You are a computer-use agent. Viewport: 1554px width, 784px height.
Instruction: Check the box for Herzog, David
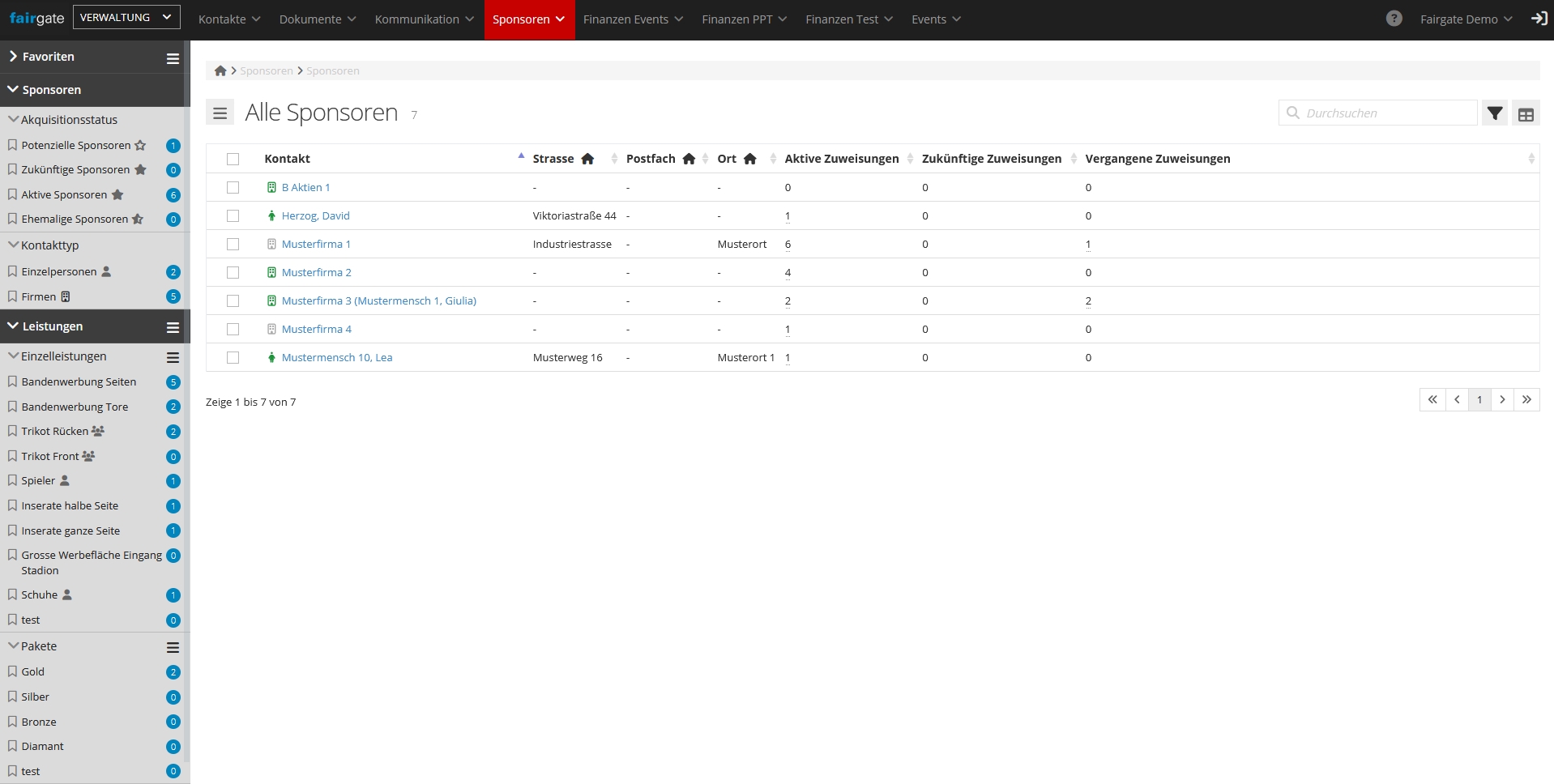pos(233,215)
